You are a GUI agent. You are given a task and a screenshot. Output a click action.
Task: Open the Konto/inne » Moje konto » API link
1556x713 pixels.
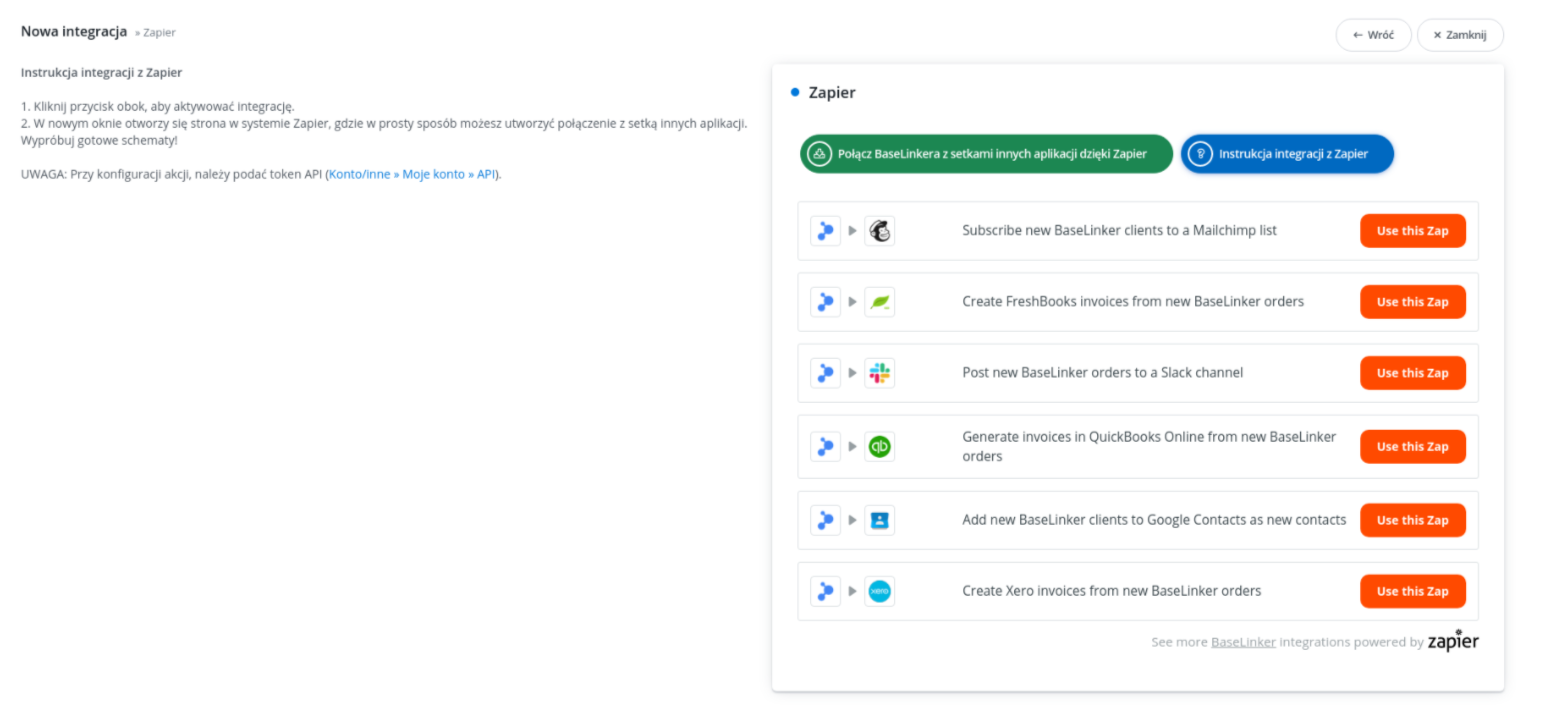coord(412,174)
